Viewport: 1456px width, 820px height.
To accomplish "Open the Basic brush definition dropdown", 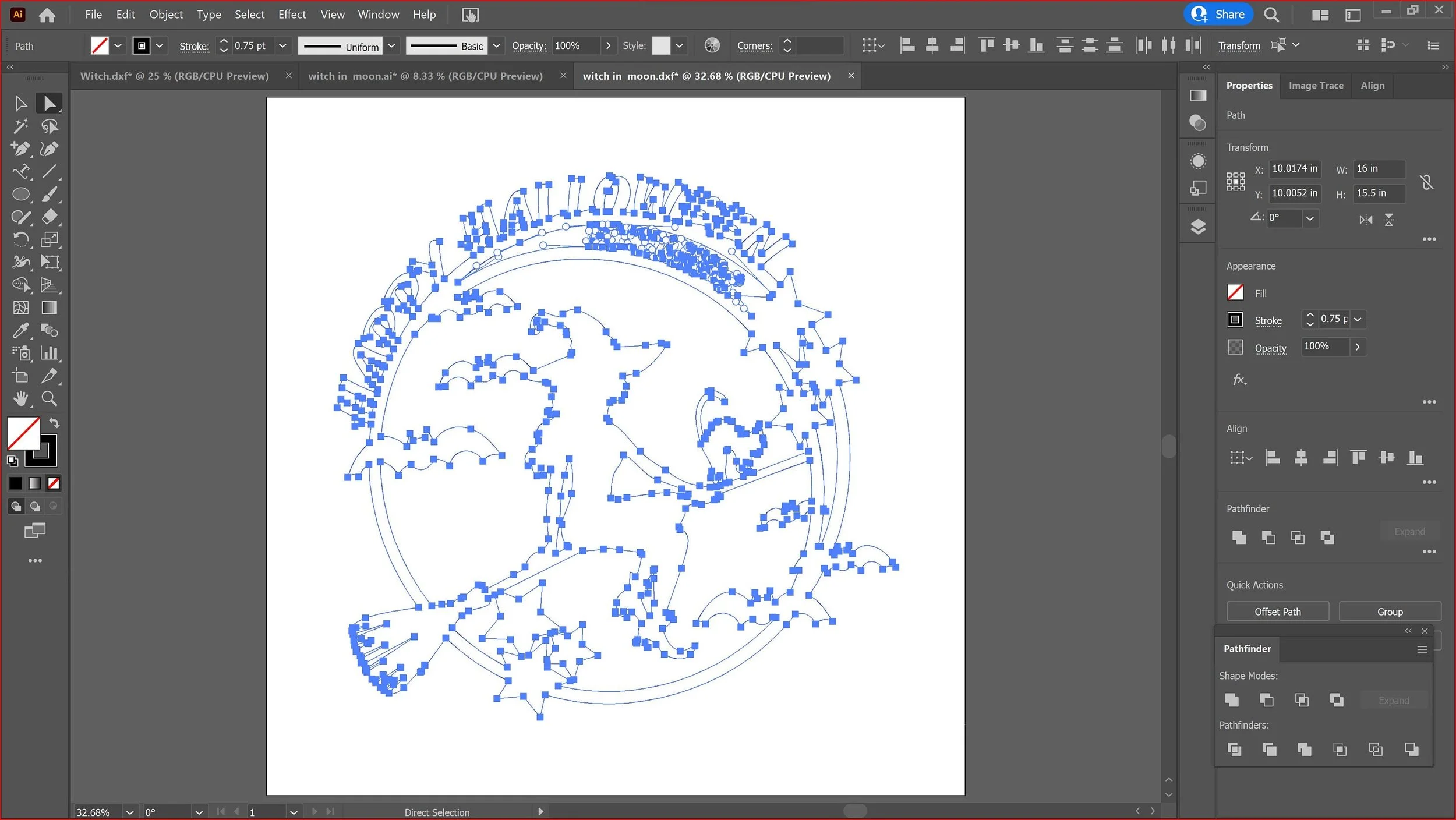I will [x=496, y=45].
